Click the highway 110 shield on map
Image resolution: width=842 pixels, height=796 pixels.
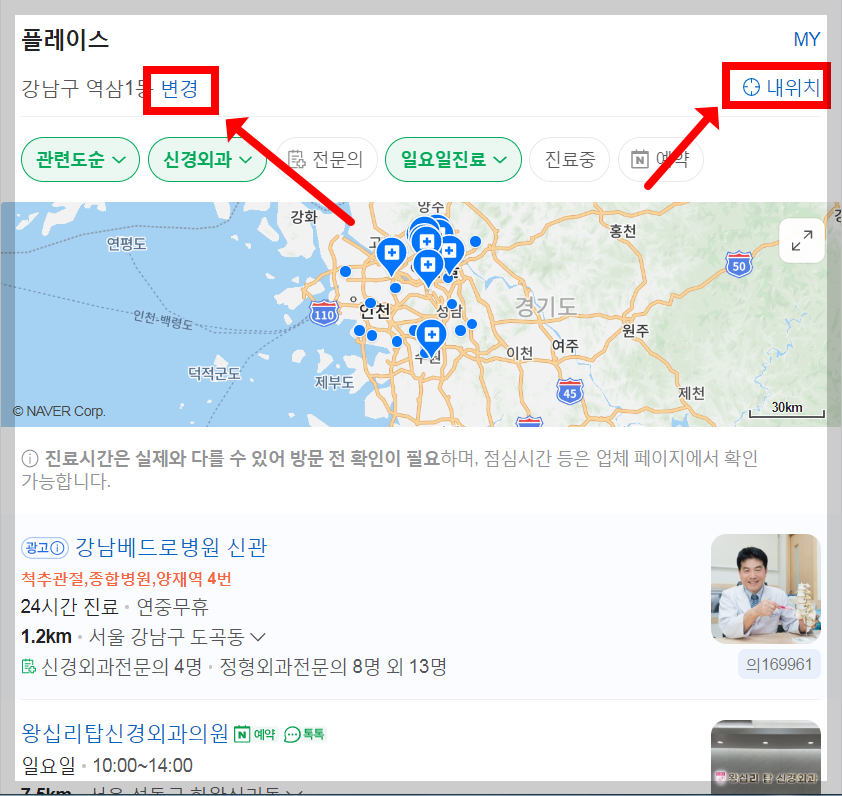tap(324, 314)
